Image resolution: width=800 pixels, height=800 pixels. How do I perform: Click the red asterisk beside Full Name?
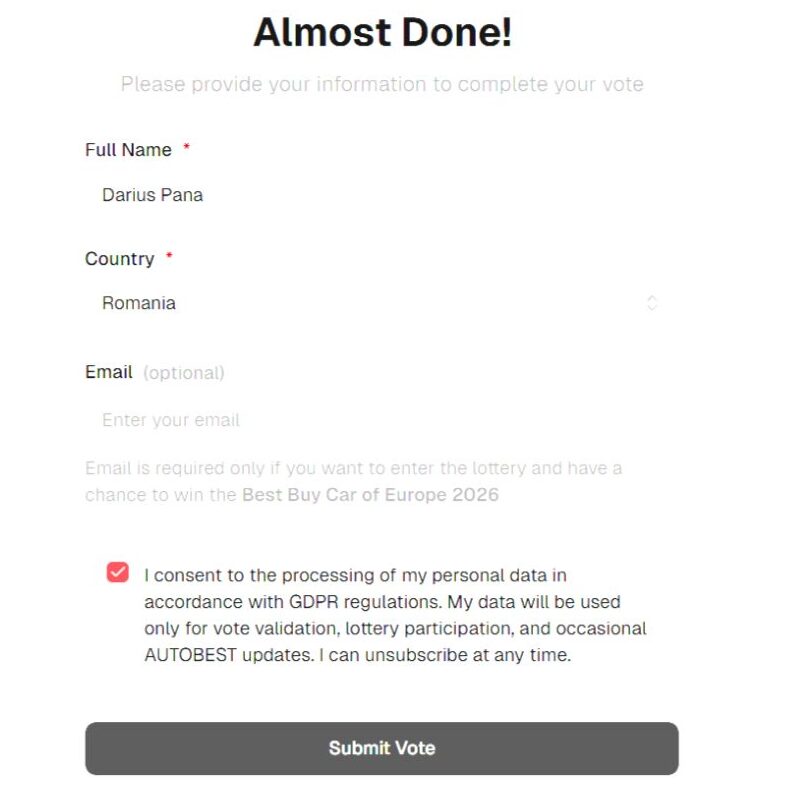[x=186, y=148]
